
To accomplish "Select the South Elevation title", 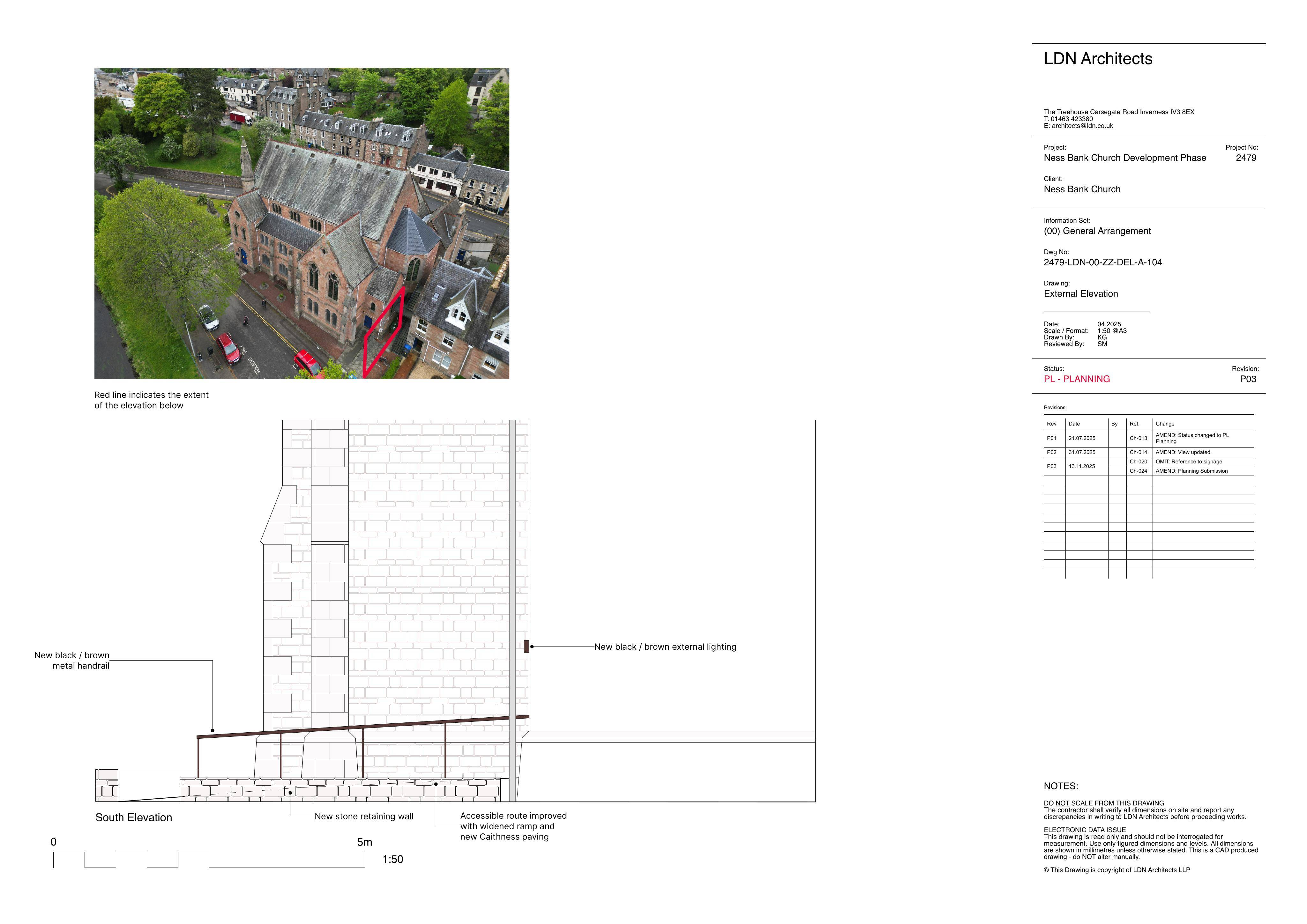I will pyautogui.click(x=134, y=817).
